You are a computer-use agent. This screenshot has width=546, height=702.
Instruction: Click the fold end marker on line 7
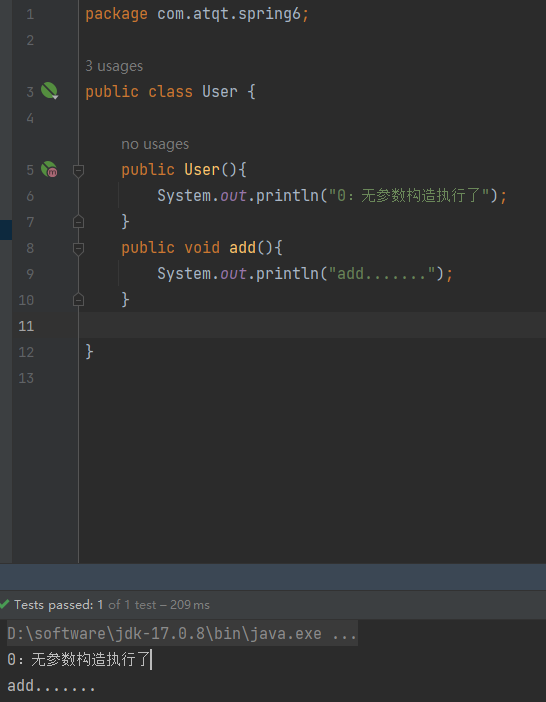coord(78,221)
